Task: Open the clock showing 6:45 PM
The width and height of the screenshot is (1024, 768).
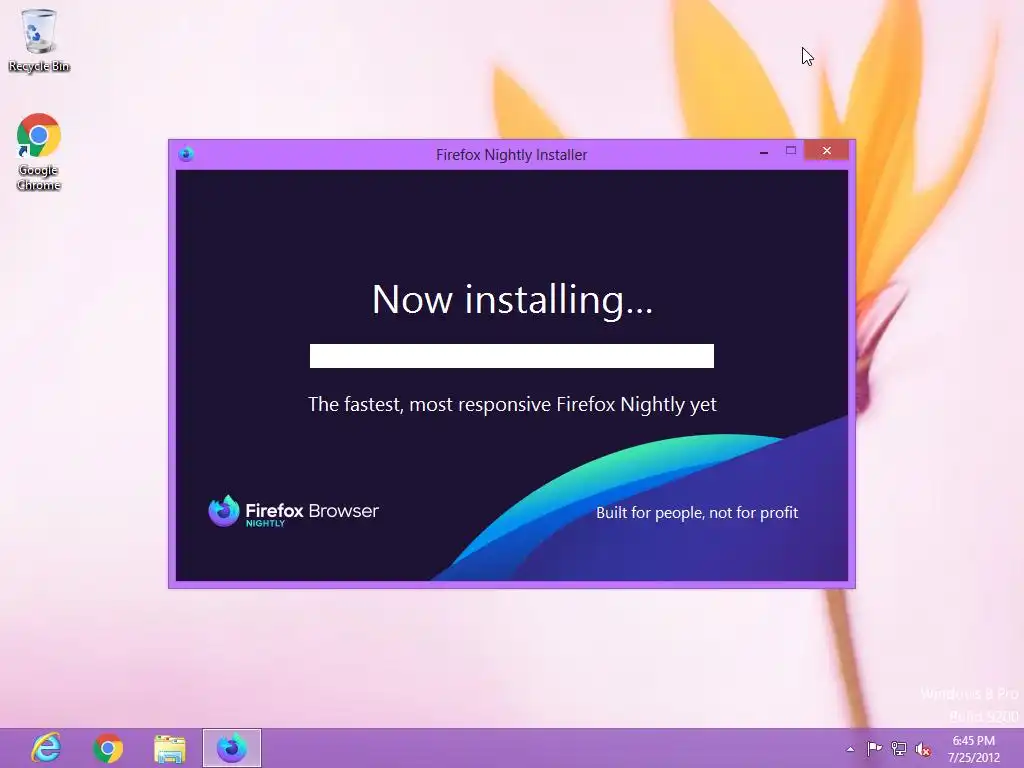Action: pyautogui.click(x=974, y=749)
